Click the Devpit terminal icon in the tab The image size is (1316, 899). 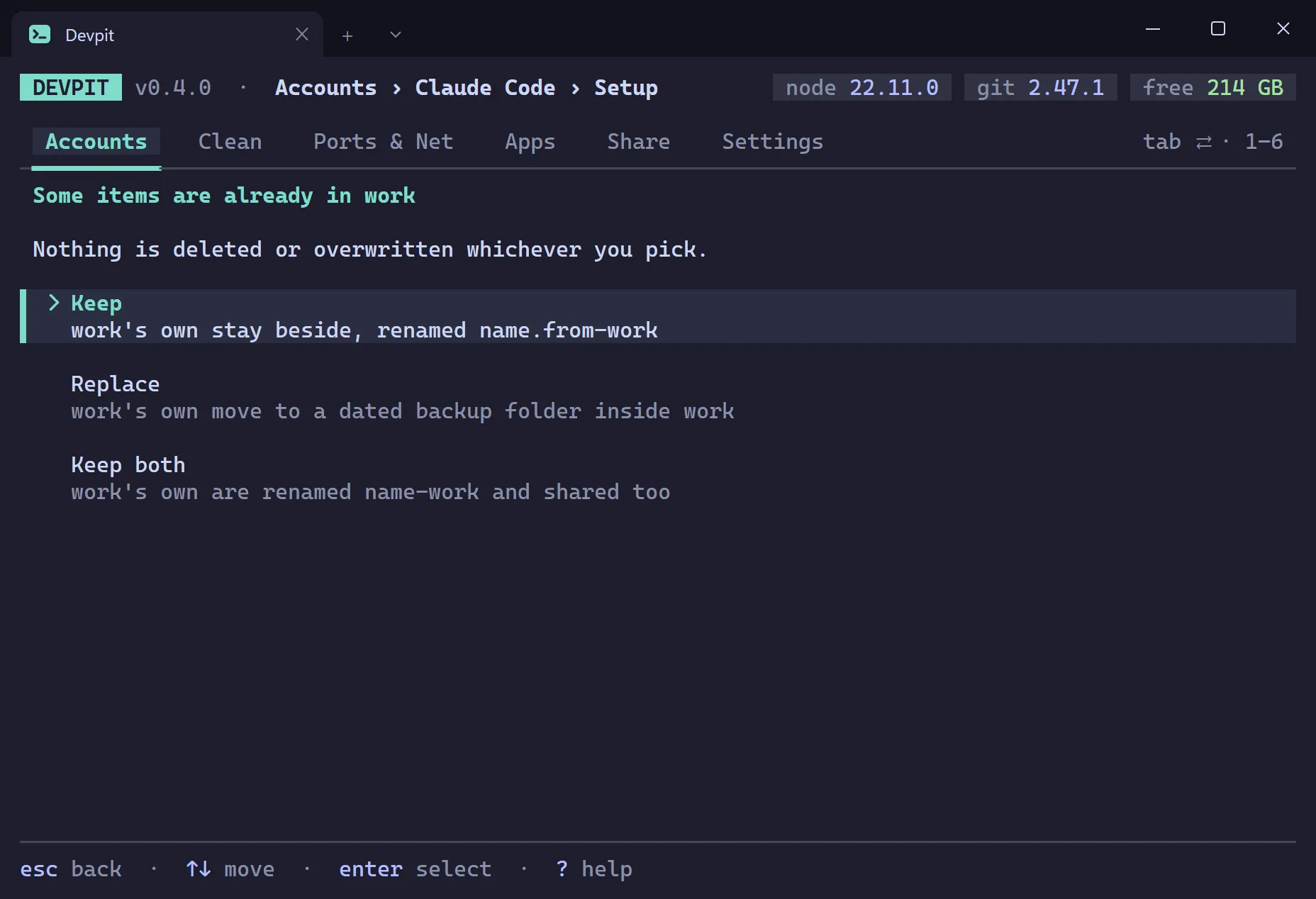tap(40, 34)
